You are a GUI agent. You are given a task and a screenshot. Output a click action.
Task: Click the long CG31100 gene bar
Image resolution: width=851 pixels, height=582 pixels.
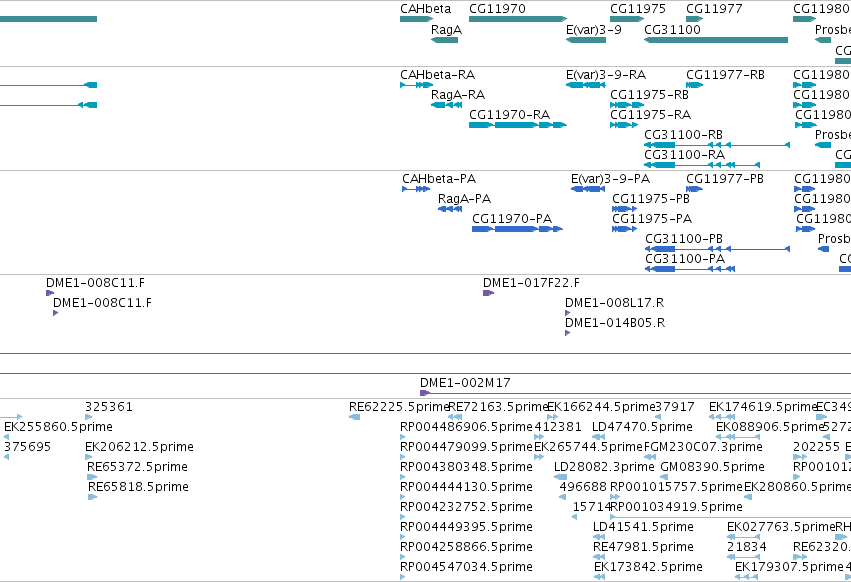(716, 40)
